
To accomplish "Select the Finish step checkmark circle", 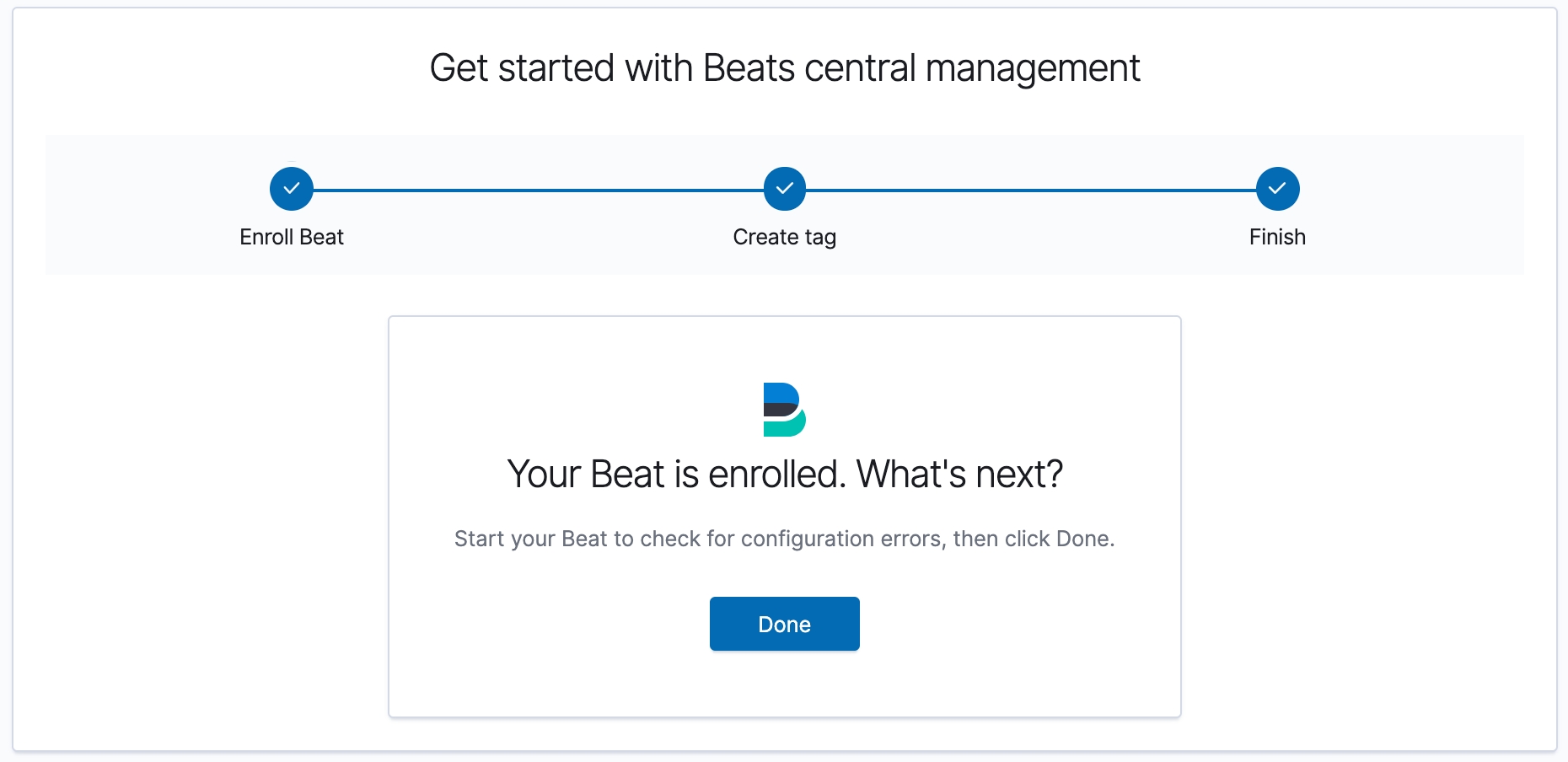I will (1277, 189).
